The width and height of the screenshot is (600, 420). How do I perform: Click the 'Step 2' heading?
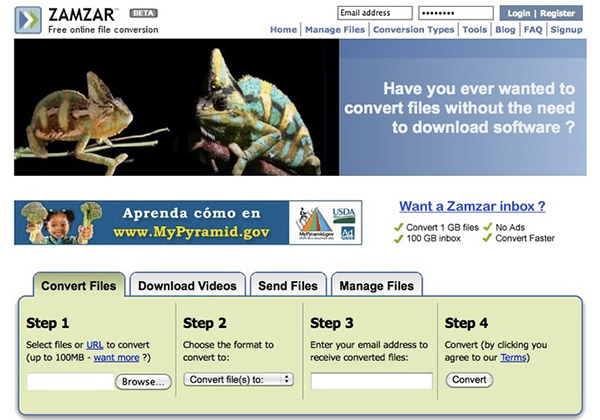[x=205, y=323]
